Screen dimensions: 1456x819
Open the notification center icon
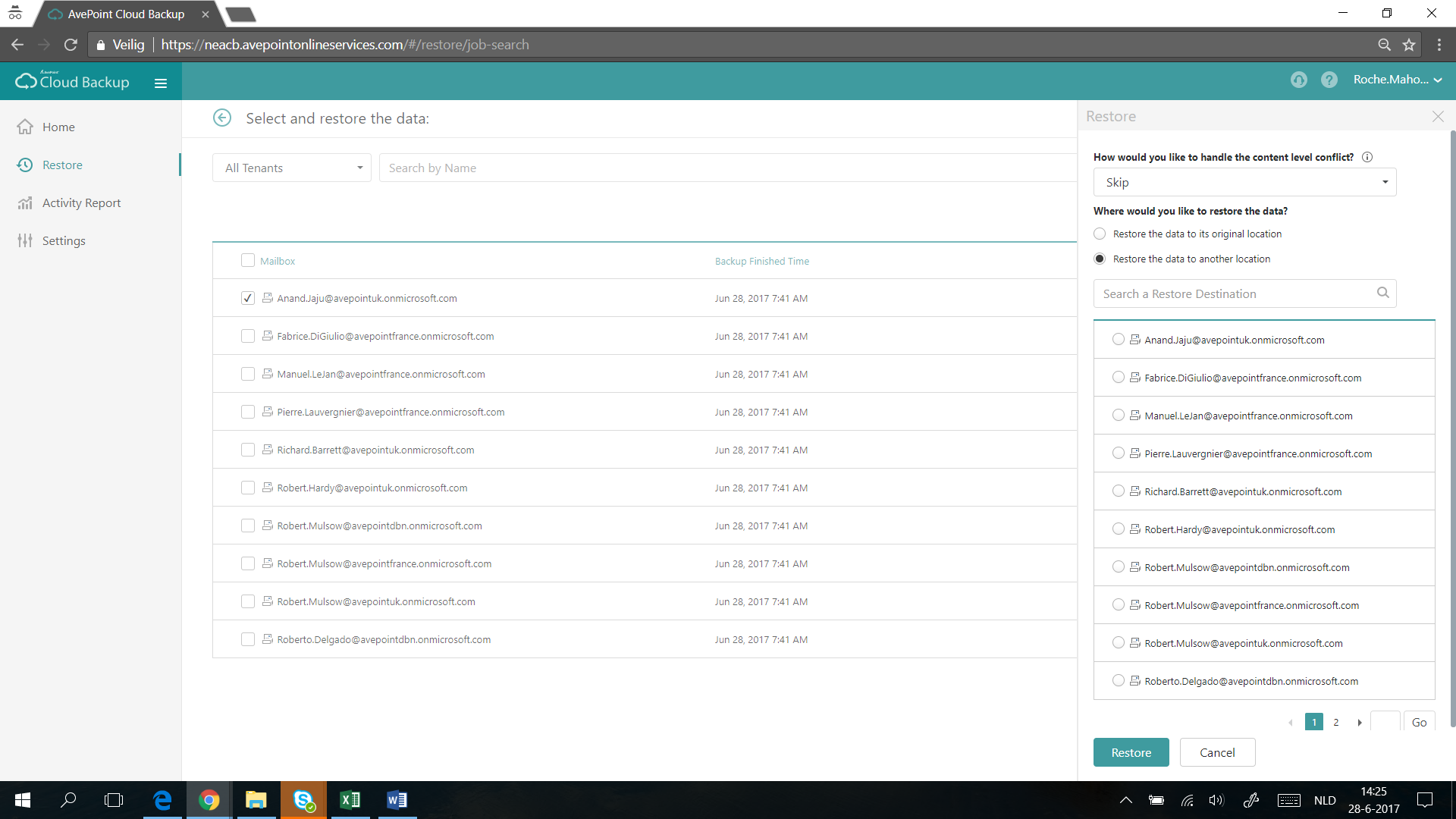pos(1425,800)
